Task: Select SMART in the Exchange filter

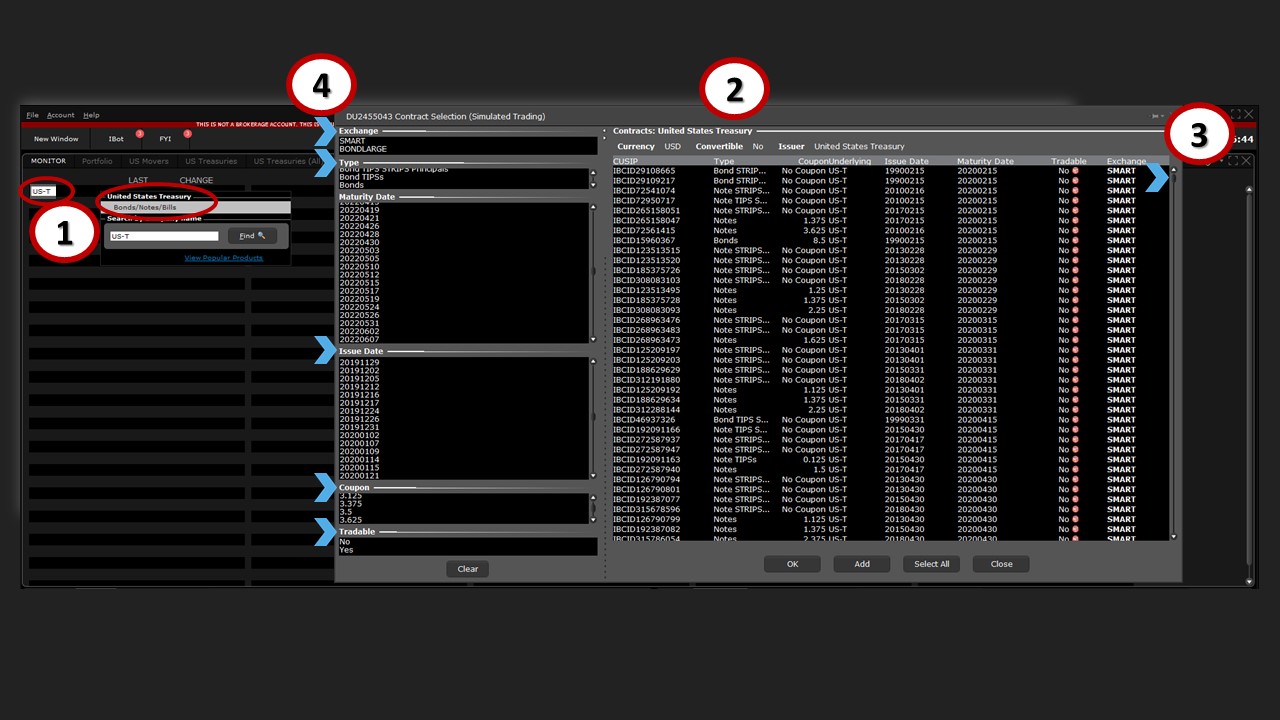Action: pos(353,141)
